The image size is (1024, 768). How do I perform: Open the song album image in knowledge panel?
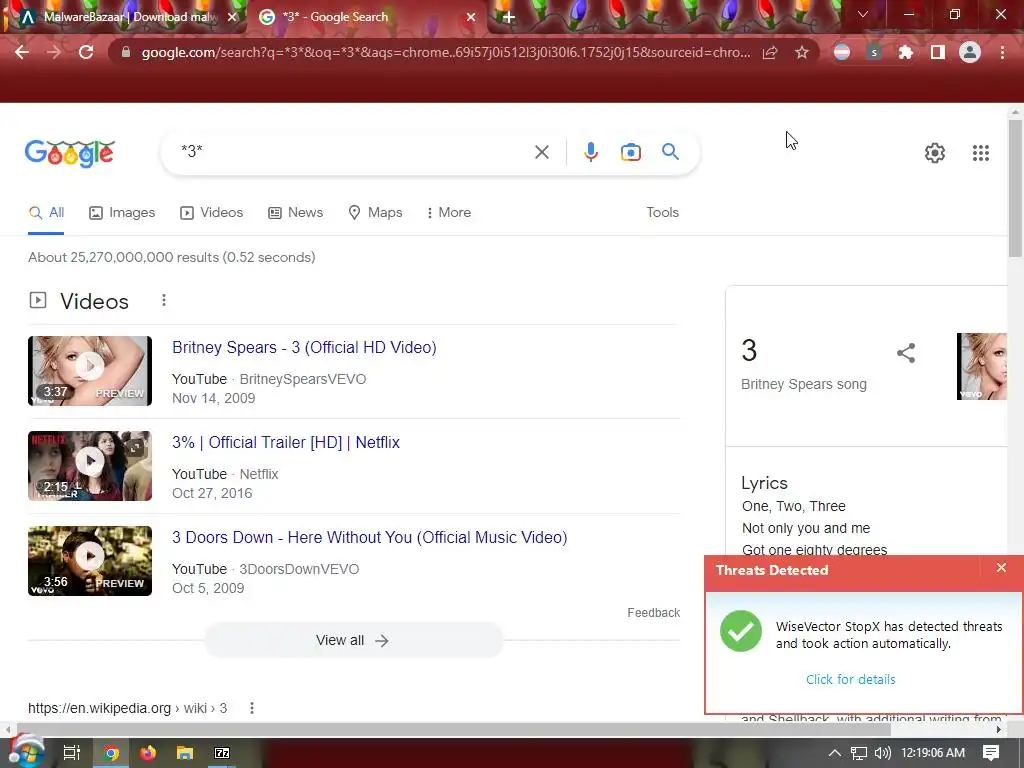point(982,366)
